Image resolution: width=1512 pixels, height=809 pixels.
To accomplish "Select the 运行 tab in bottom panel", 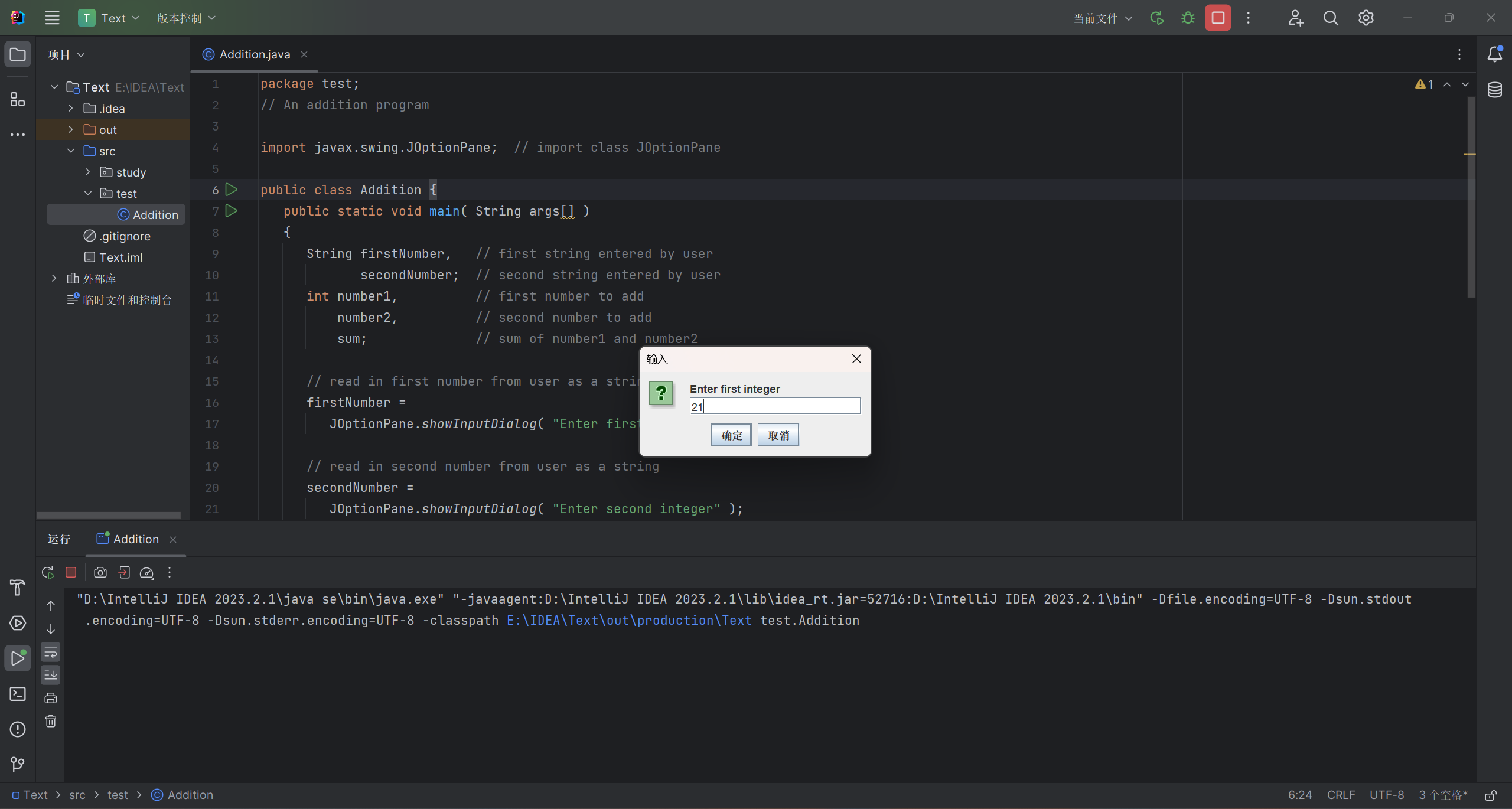I will 59,539.
